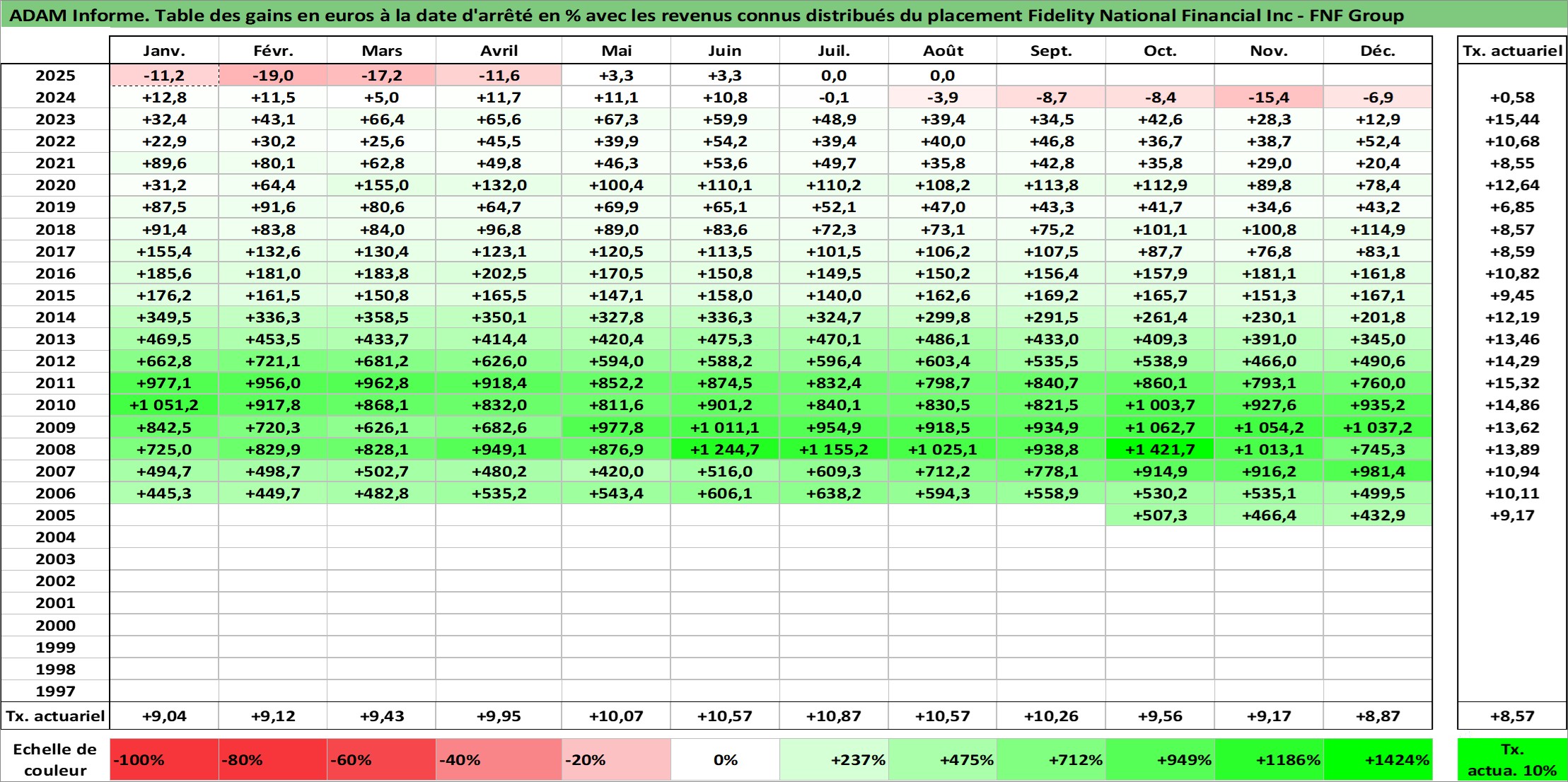This screenshot has height=782, width=1568.
Task: Click the Tx. actua. 10% green swatch
Action: coord(1512,760)
